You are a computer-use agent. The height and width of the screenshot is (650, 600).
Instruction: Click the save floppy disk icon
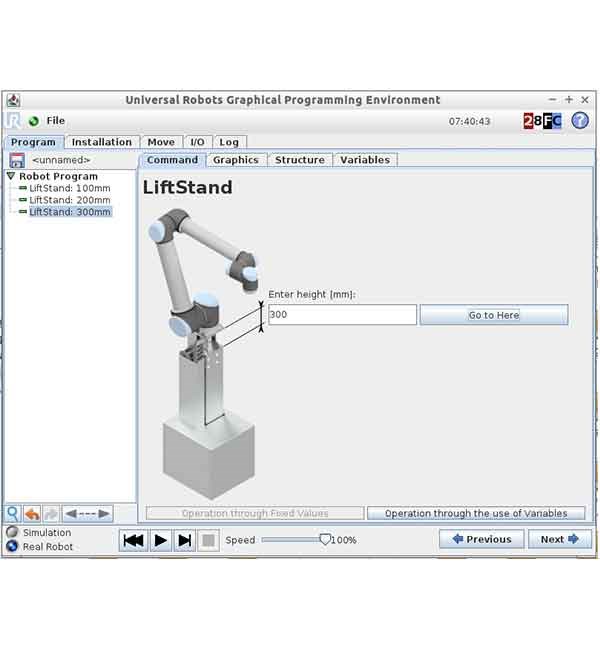click(x=17, y=160)
